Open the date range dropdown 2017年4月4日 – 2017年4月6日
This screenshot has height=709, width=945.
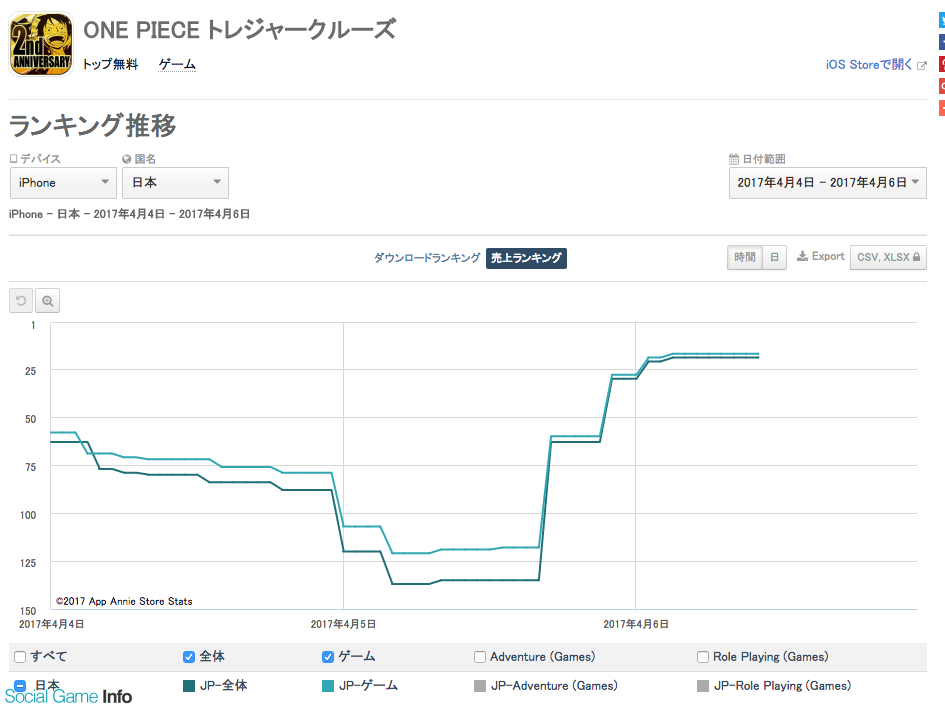(827, 183)
